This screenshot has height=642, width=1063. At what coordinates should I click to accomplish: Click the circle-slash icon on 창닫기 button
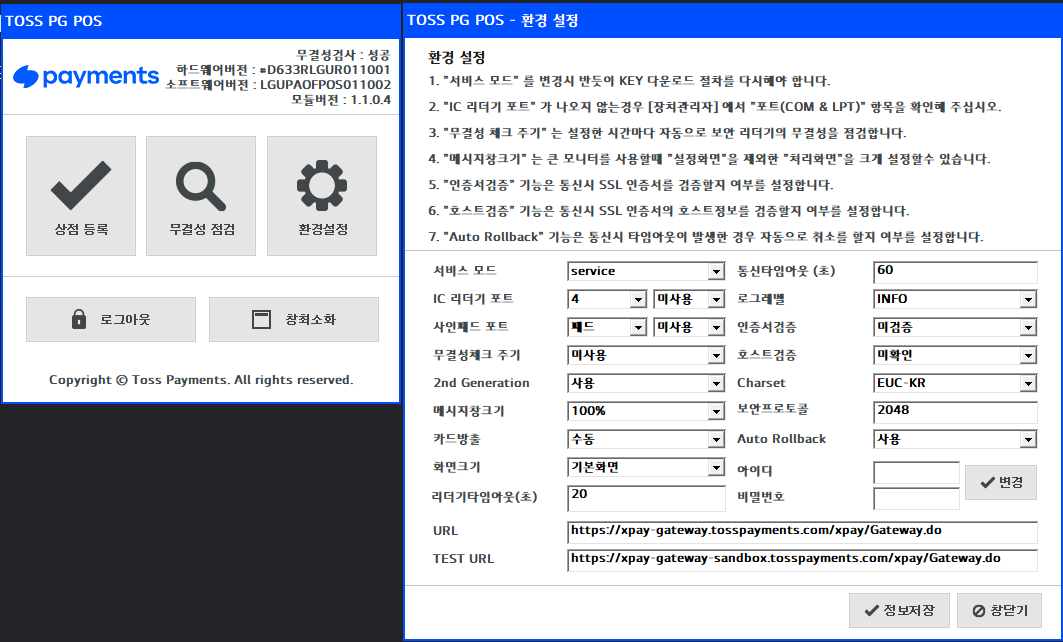(x=978, y=611)
